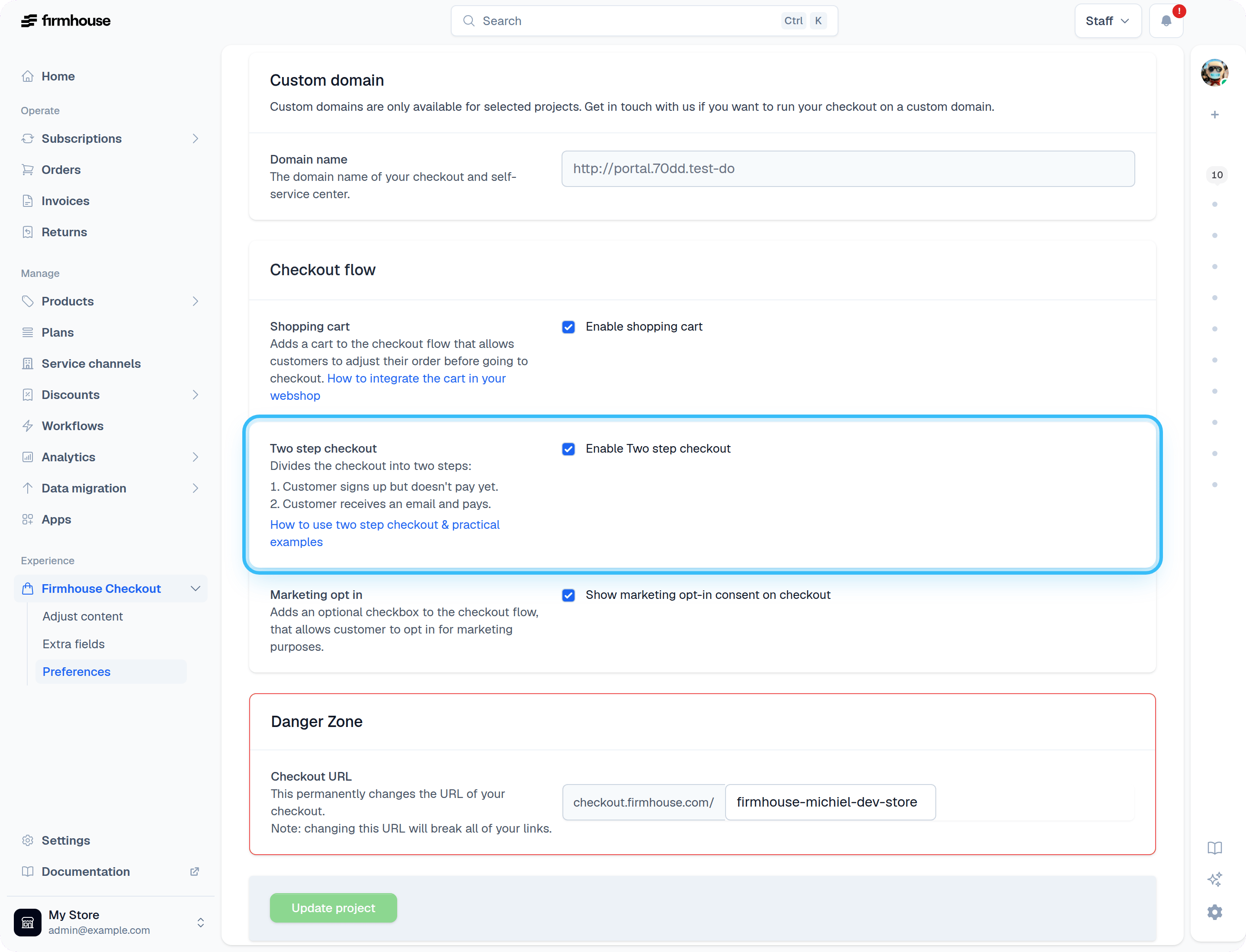The image size is (1246, 952).
Task: Click the Products tag icon
Action: point(28,302)
